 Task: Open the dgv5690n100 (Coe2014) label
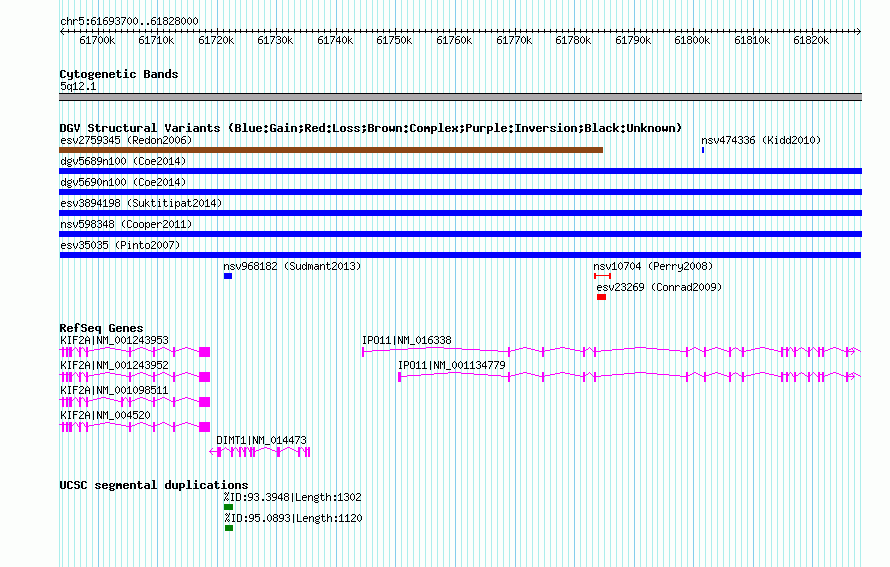point(123,182)
